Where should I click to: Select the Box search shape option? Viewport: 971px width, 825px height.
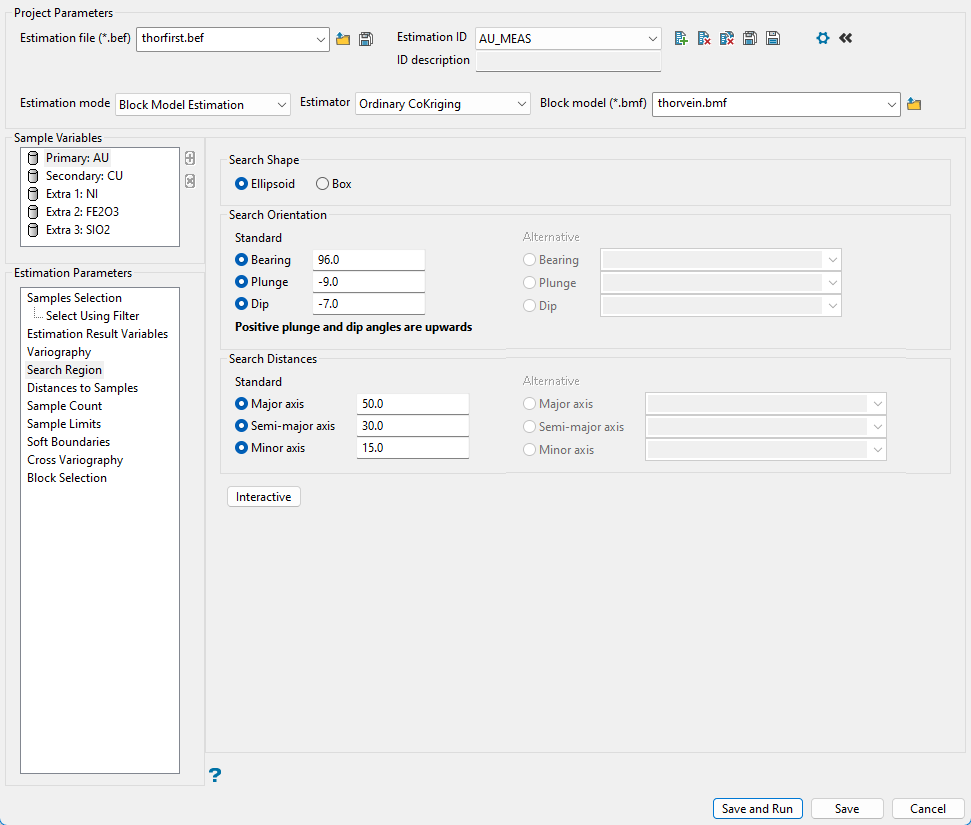[323, 184]
